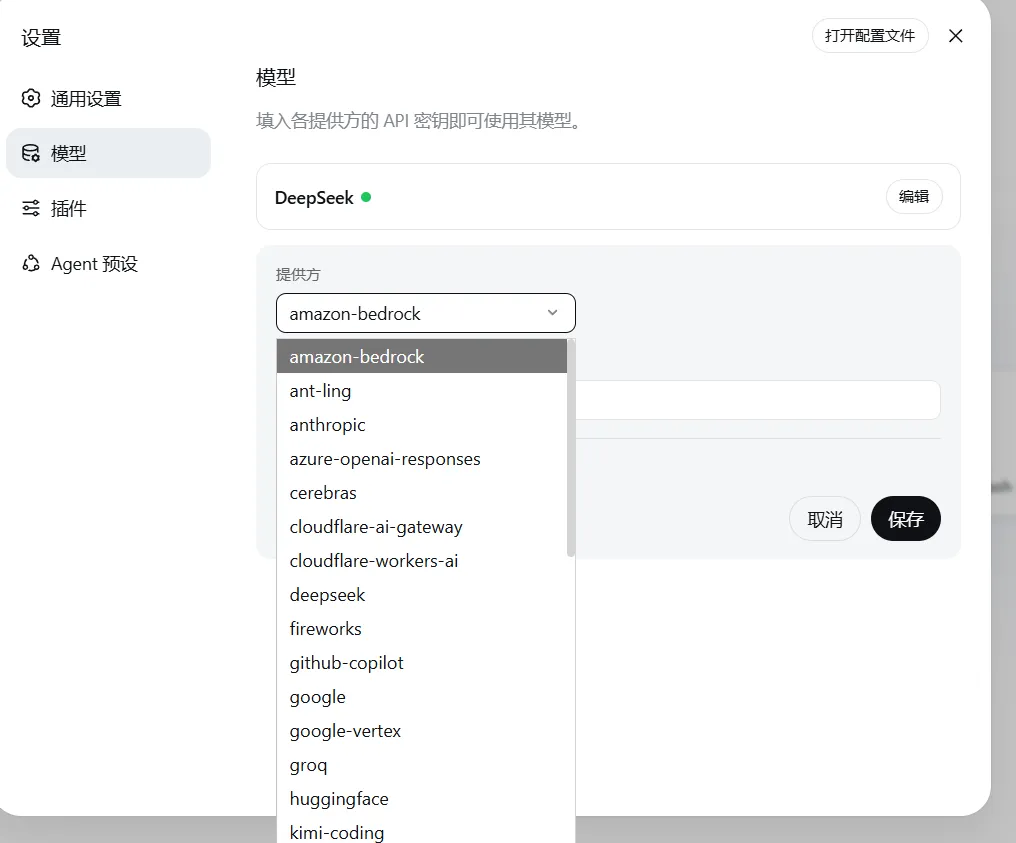Screen dimensions: 1016x843
Task: Select ant-ling from provider list
Action: coord(422,391)
